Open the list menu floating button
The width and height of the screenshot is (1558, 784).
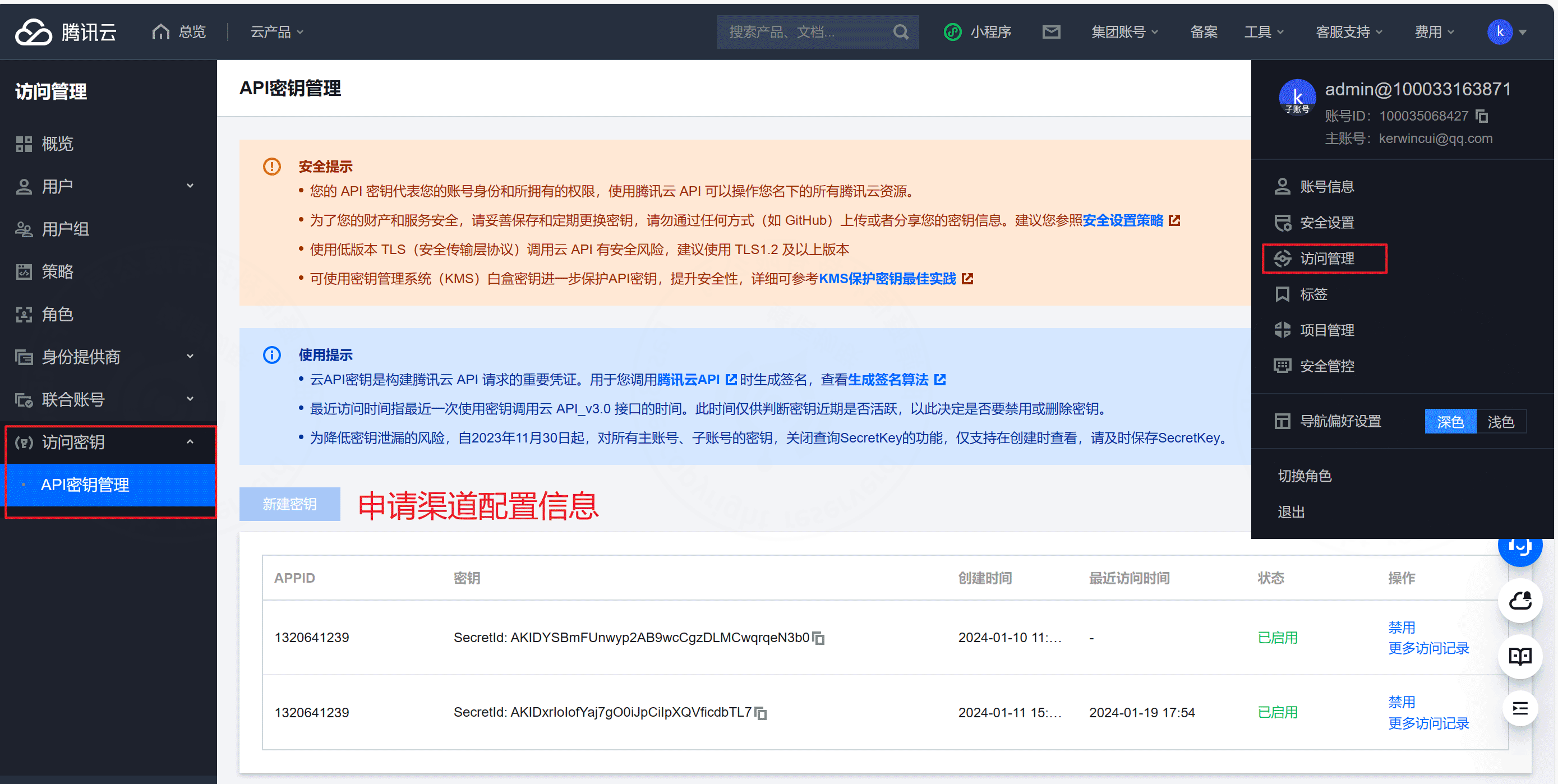[1519, 708]
